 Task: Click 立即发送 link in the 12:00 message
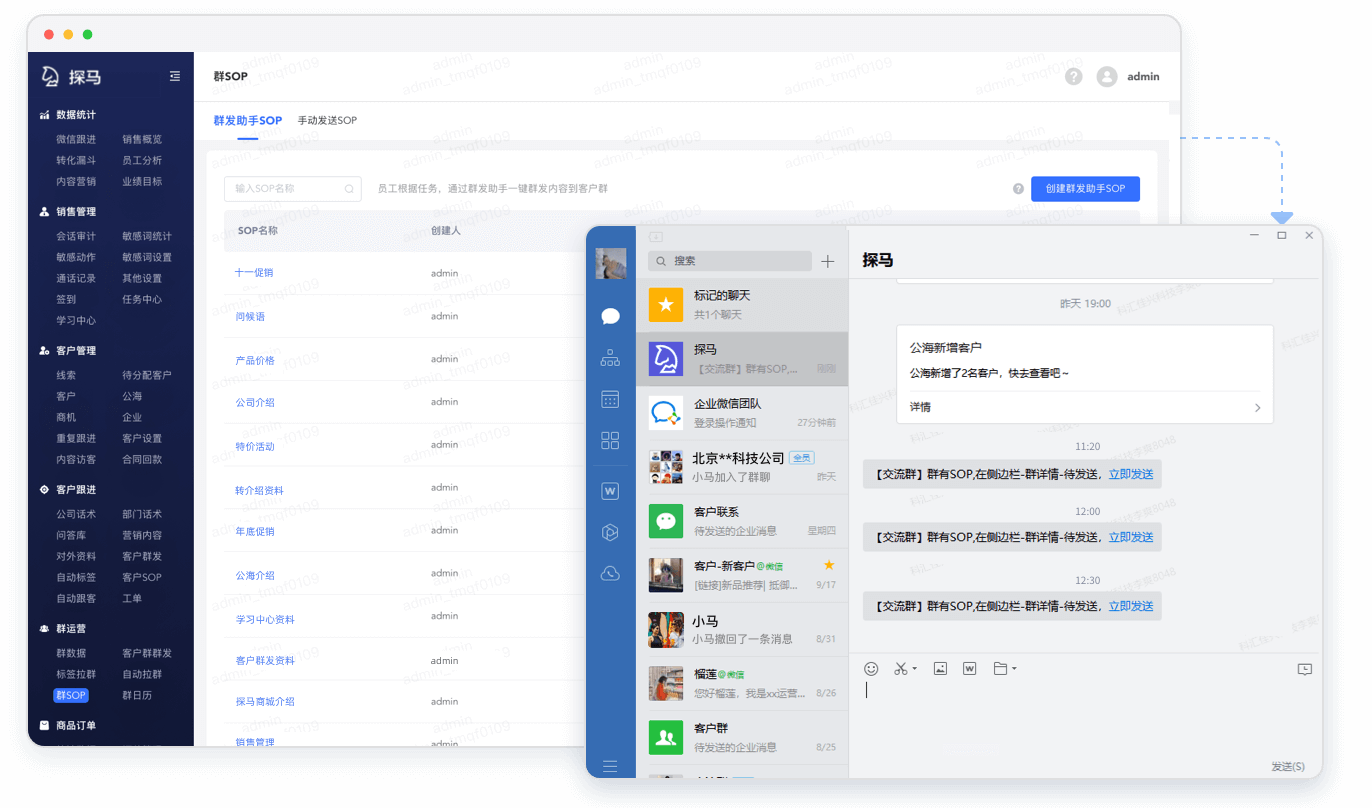(x=1131, y=537)
